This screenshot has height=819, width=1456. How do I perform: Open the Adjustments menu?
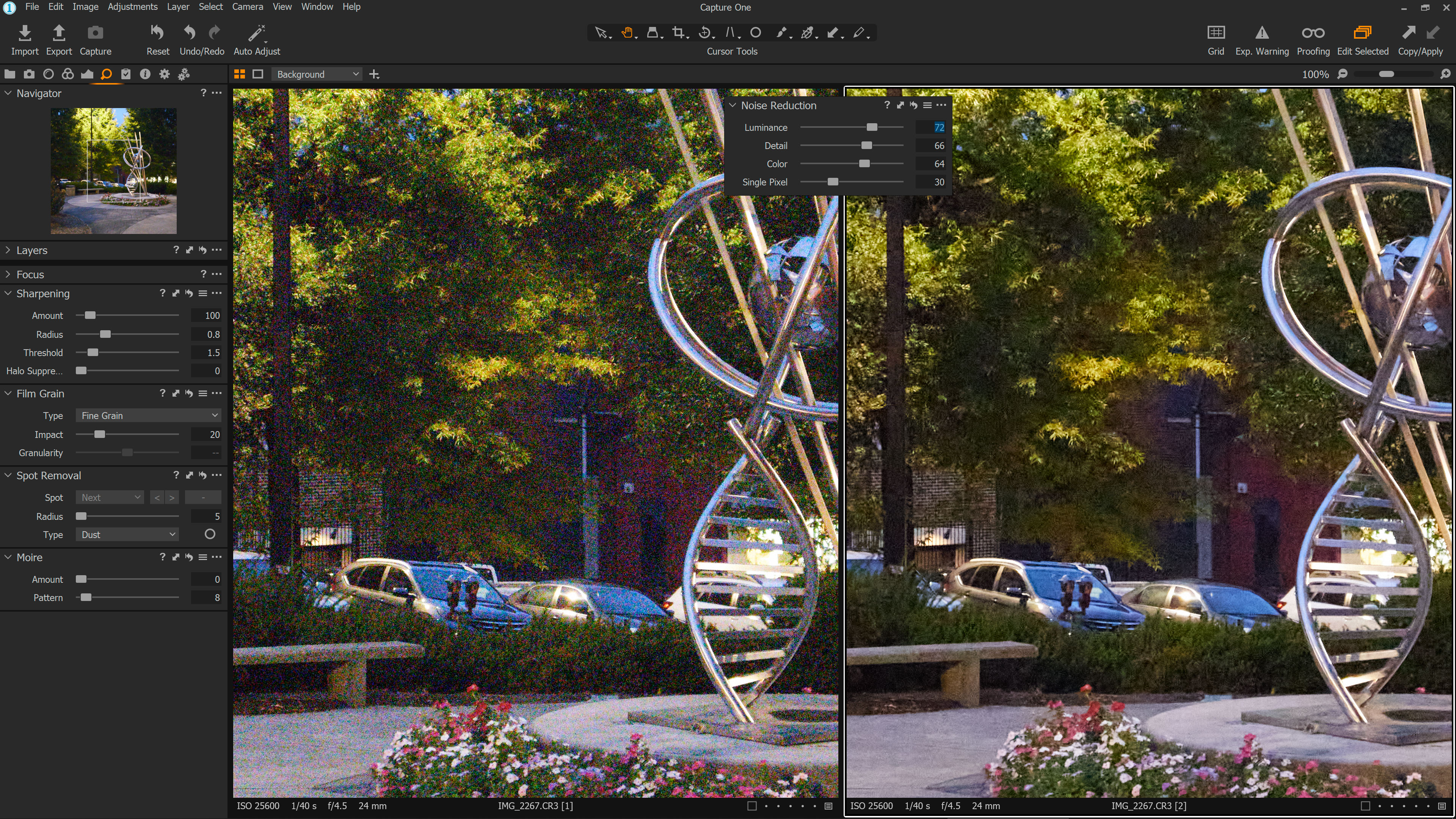click(x=132, y=7)
